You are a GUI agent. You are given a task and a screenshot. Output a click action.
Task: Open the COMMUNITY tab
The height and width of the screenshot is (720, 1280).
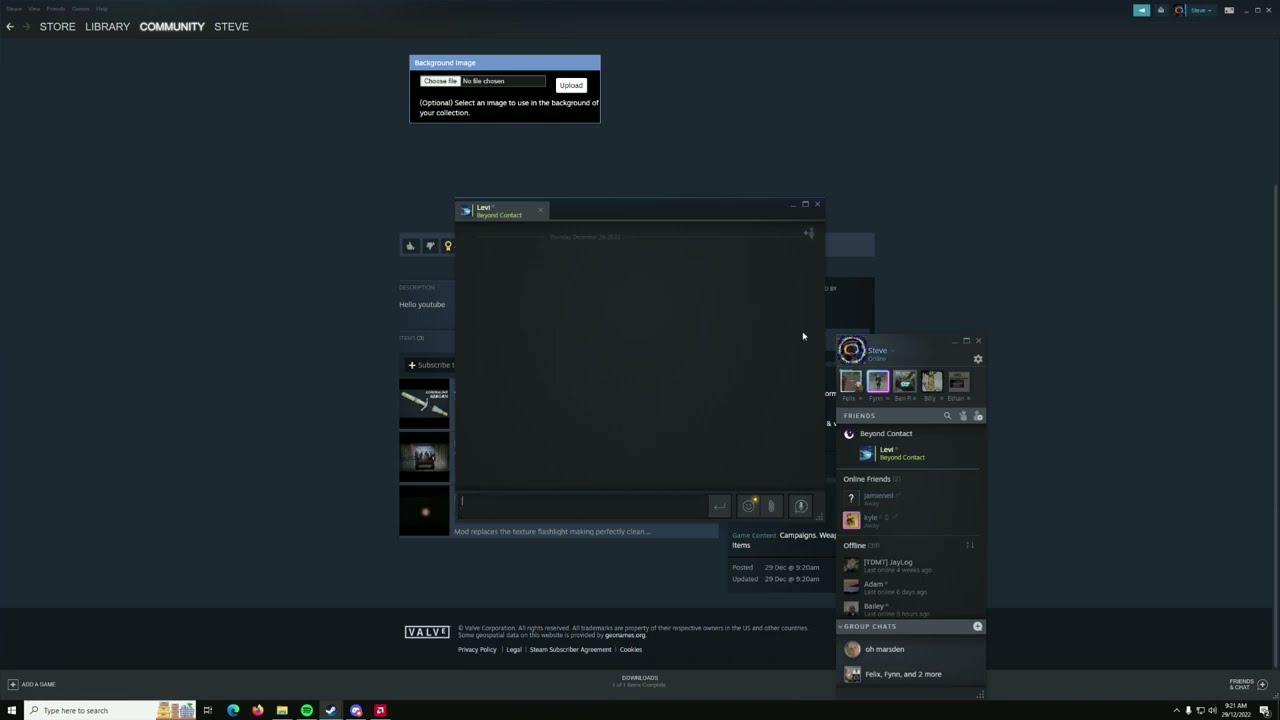[x=172, y=27]
